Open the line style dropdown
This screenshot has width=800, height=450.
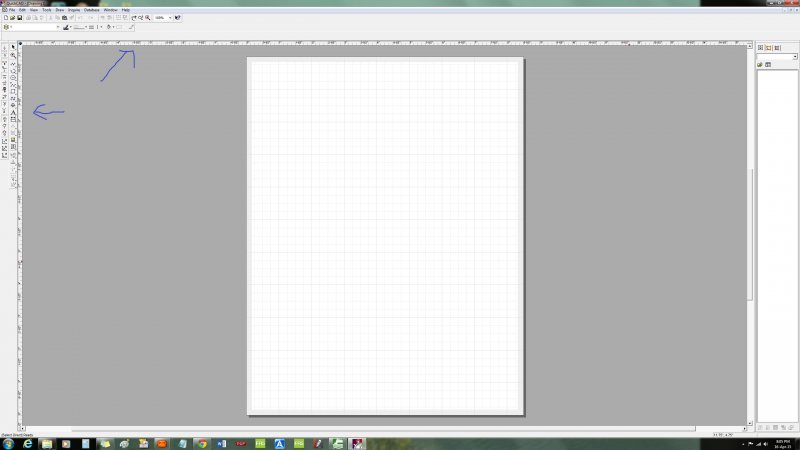tap(86, 27)
